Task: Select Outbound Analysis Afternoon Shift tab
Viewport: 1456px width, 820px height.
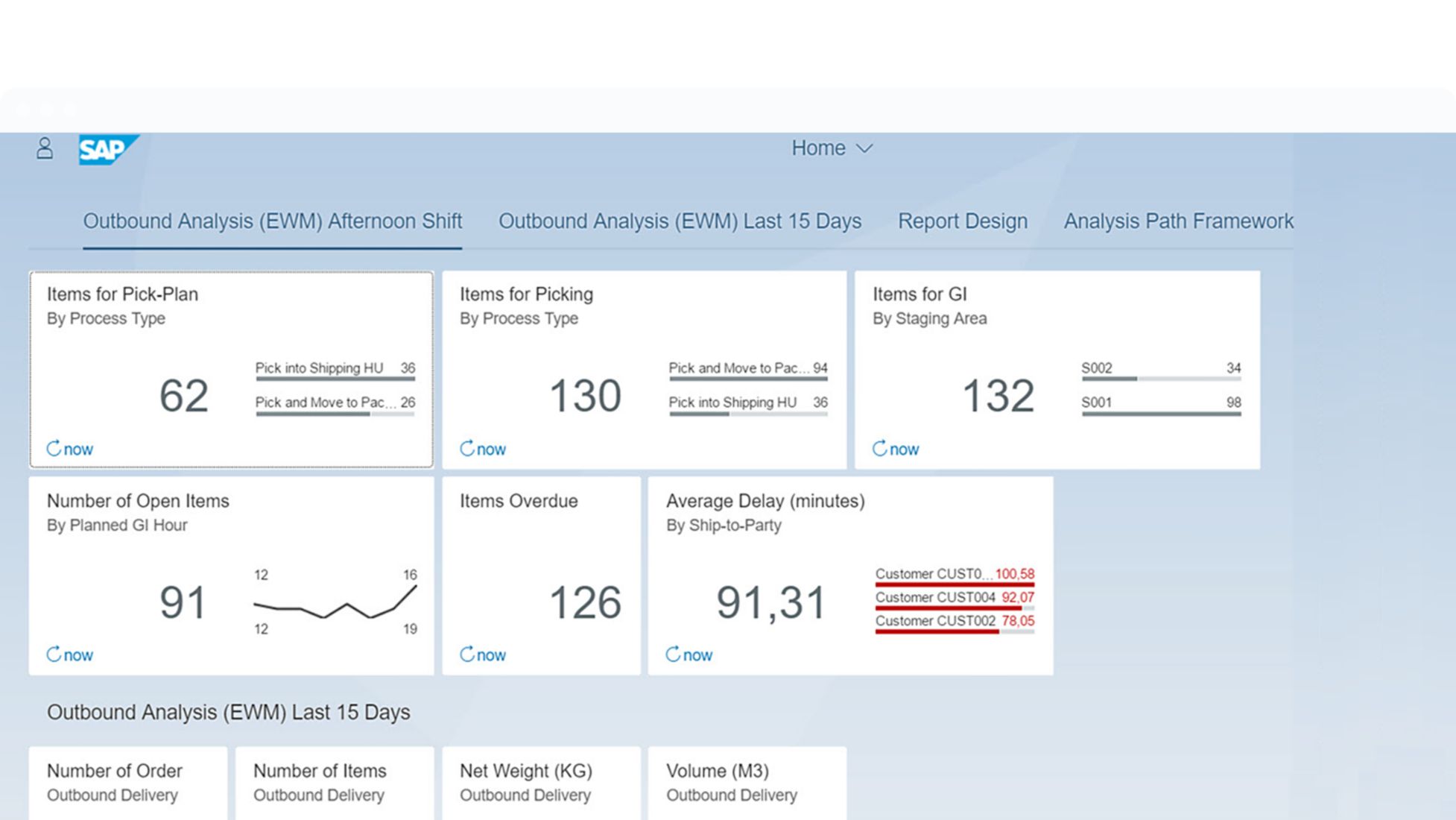Action: pos(272,221)
